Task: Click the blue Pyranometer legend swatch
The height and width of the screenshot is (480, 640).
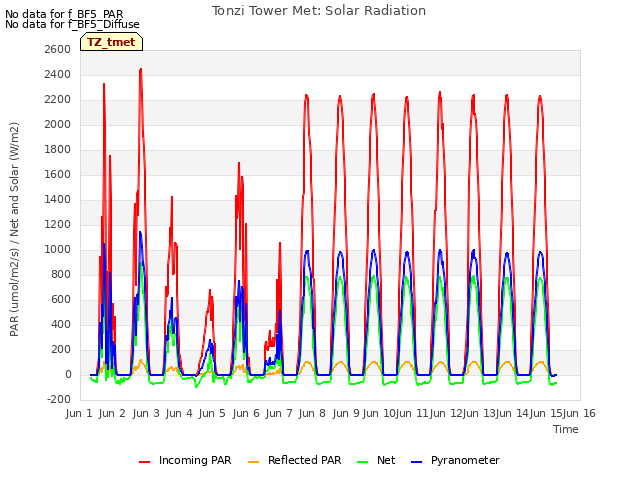Action: [416, 462]
